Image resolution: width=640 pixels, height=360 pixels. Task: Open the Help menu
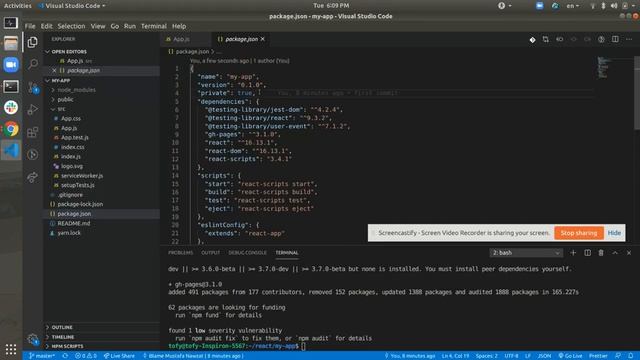click(179, 26)
